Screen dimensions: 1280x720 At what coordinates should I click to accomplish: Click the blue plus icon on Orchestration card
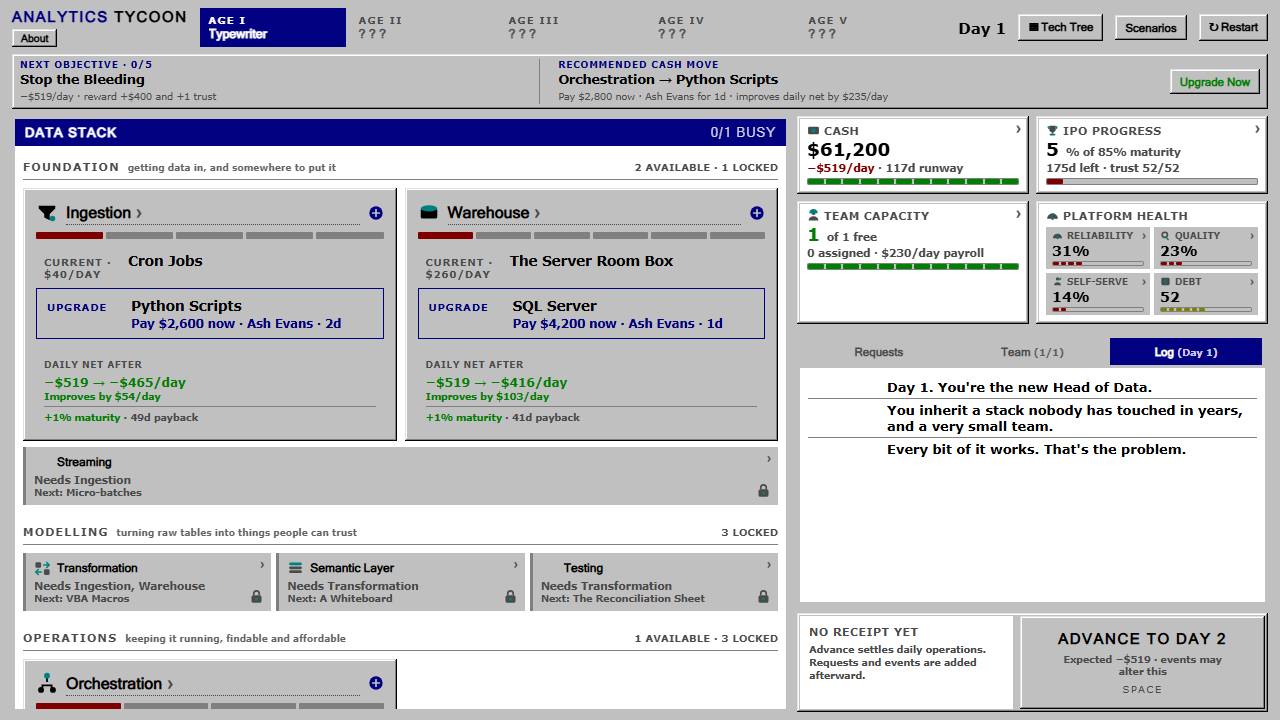(376, 684)
